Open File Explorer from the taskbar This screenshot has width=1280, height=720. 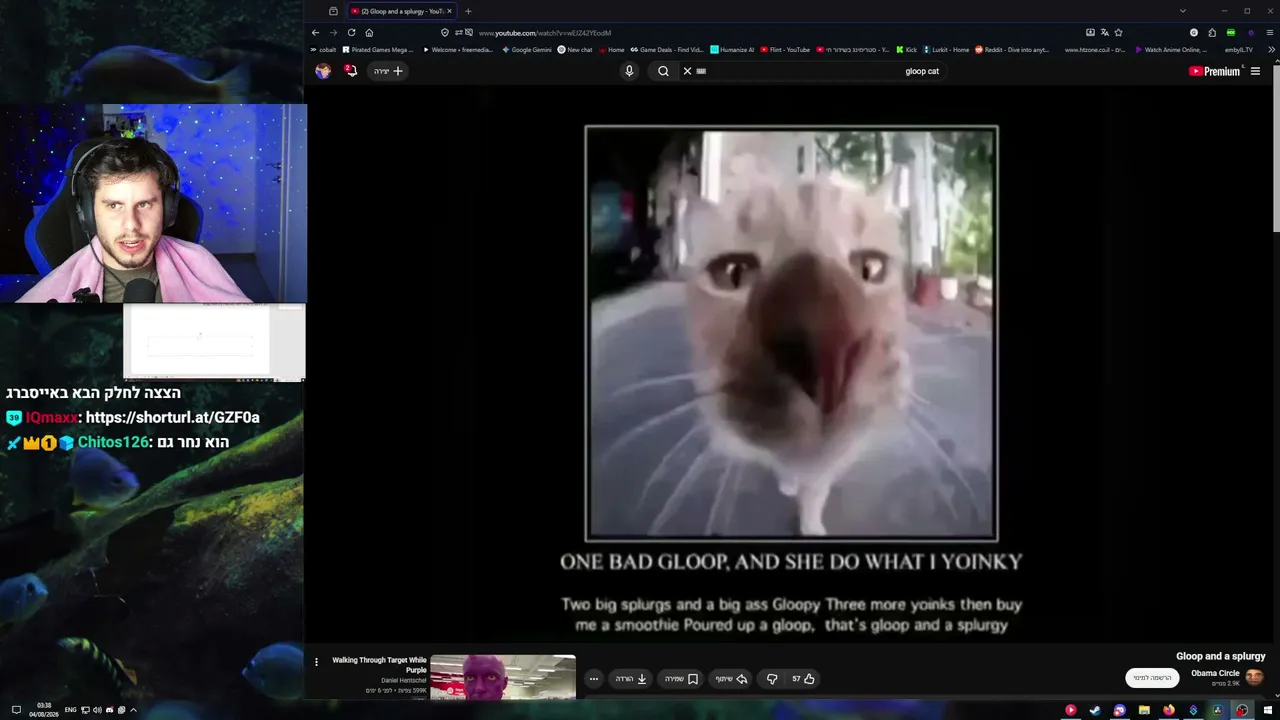coord(1144,710)
